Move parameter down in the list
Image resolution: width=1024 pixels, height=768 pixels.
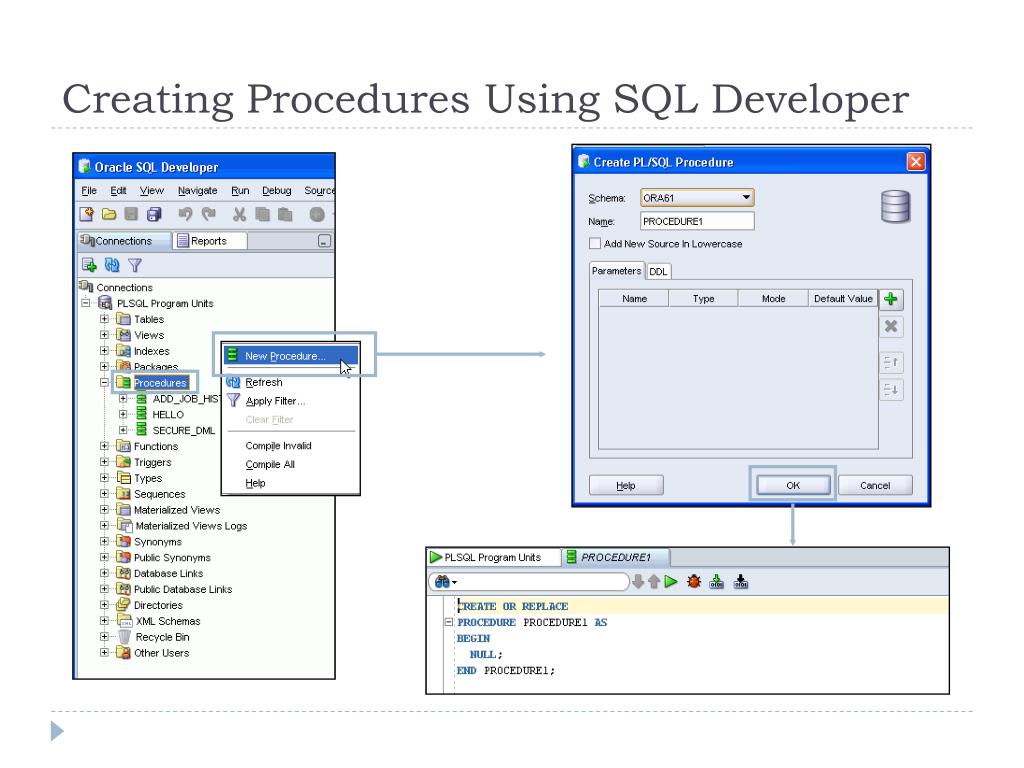click(891, 390)
